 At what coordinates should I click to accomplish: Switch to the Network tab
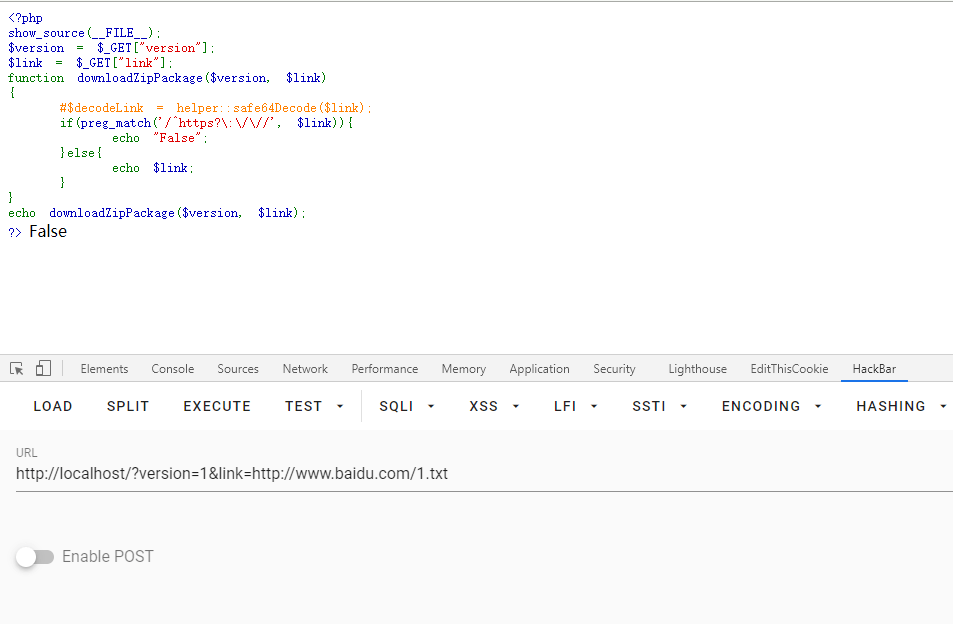305,369
